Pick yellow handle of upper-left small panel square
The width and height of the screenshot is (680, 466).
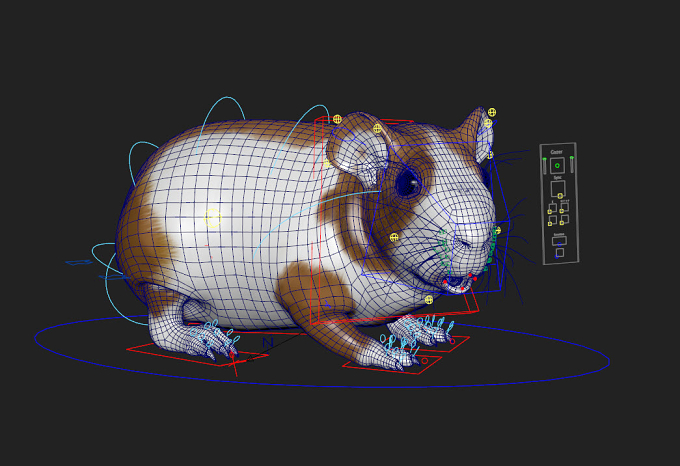tap(549, 212)
